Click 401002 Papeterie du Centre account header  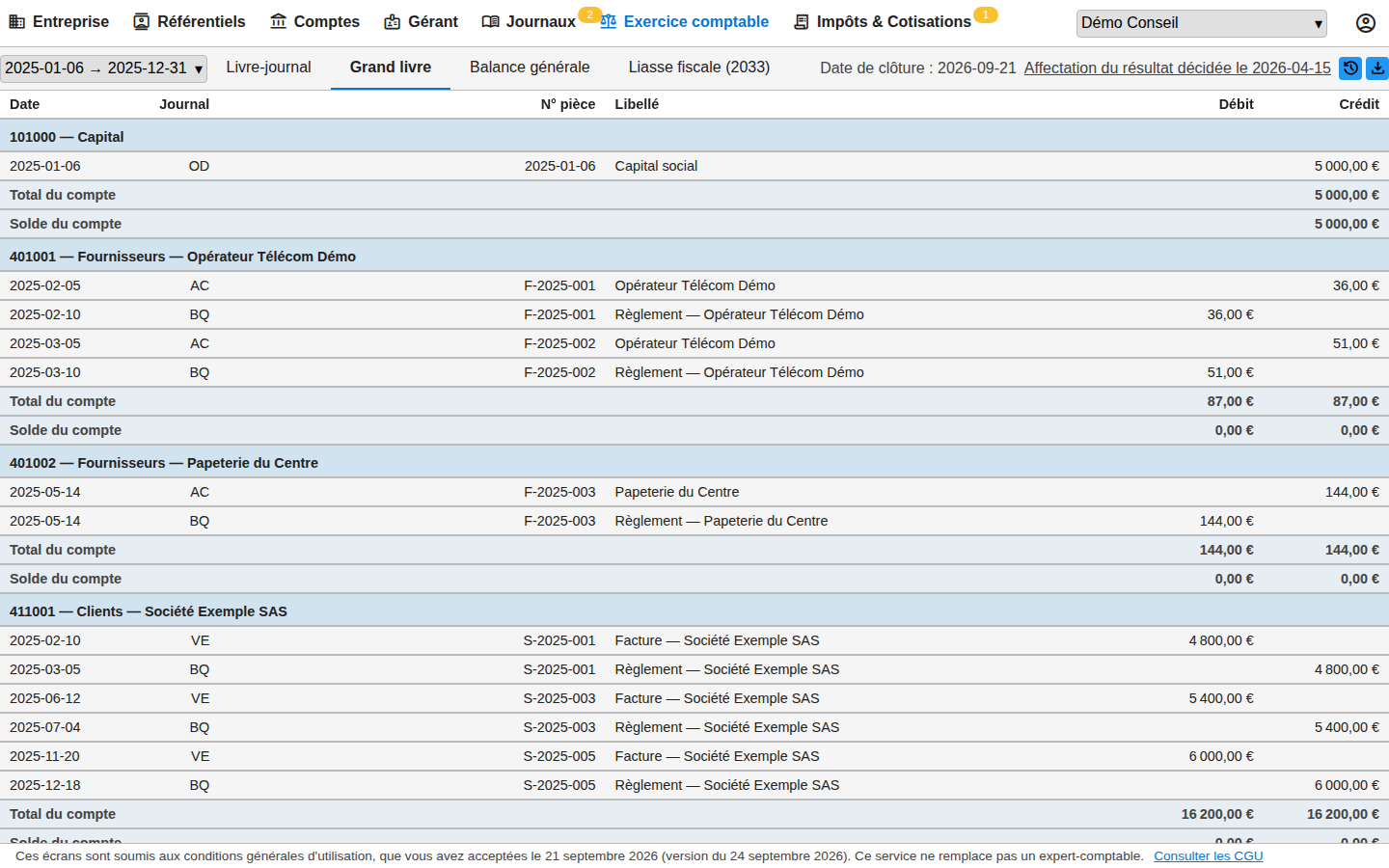pyautogui.click(x=694, y=463)
